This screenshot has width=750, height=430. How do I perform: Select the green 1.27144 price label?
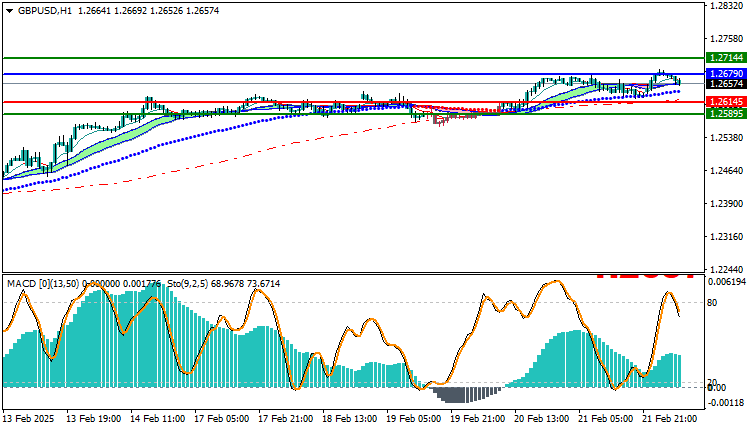coord(726,57)
